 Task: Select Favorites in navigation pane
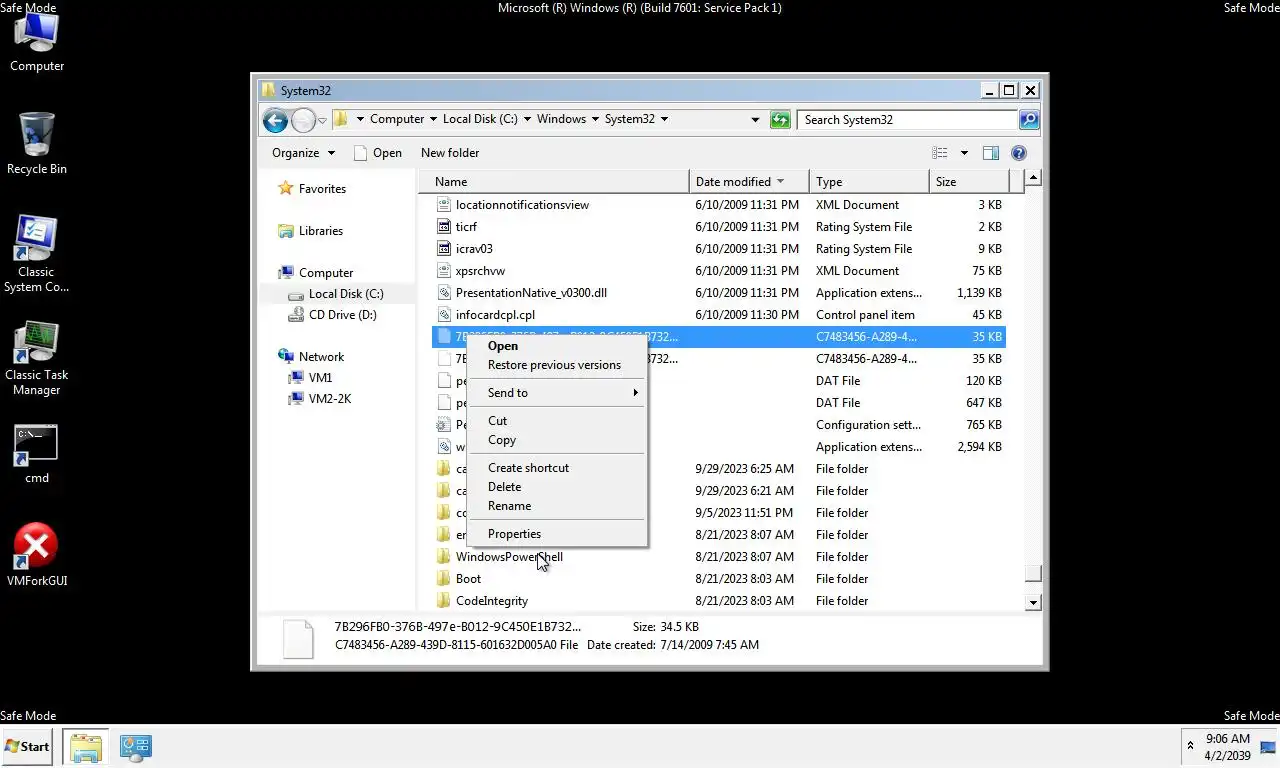pos(311,188)
